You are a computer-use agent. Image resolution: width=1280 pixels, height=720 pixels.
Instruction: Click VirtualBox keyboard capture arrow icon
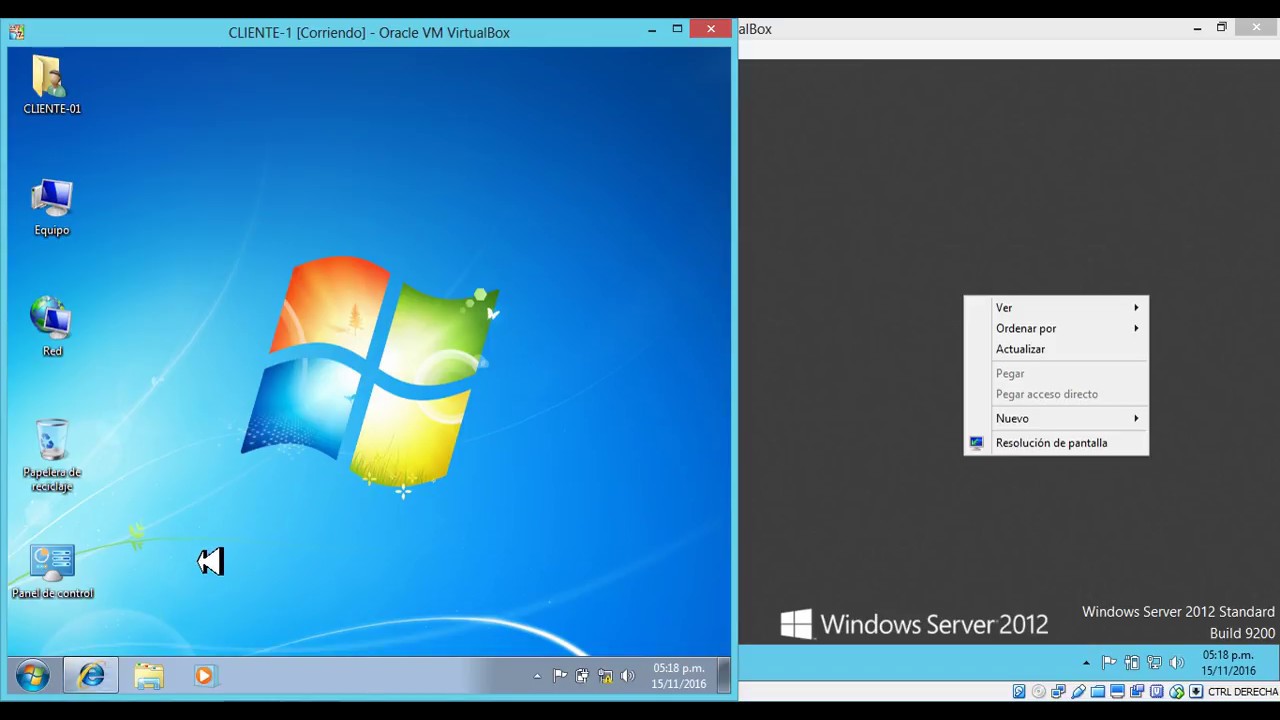[1196, 691]
